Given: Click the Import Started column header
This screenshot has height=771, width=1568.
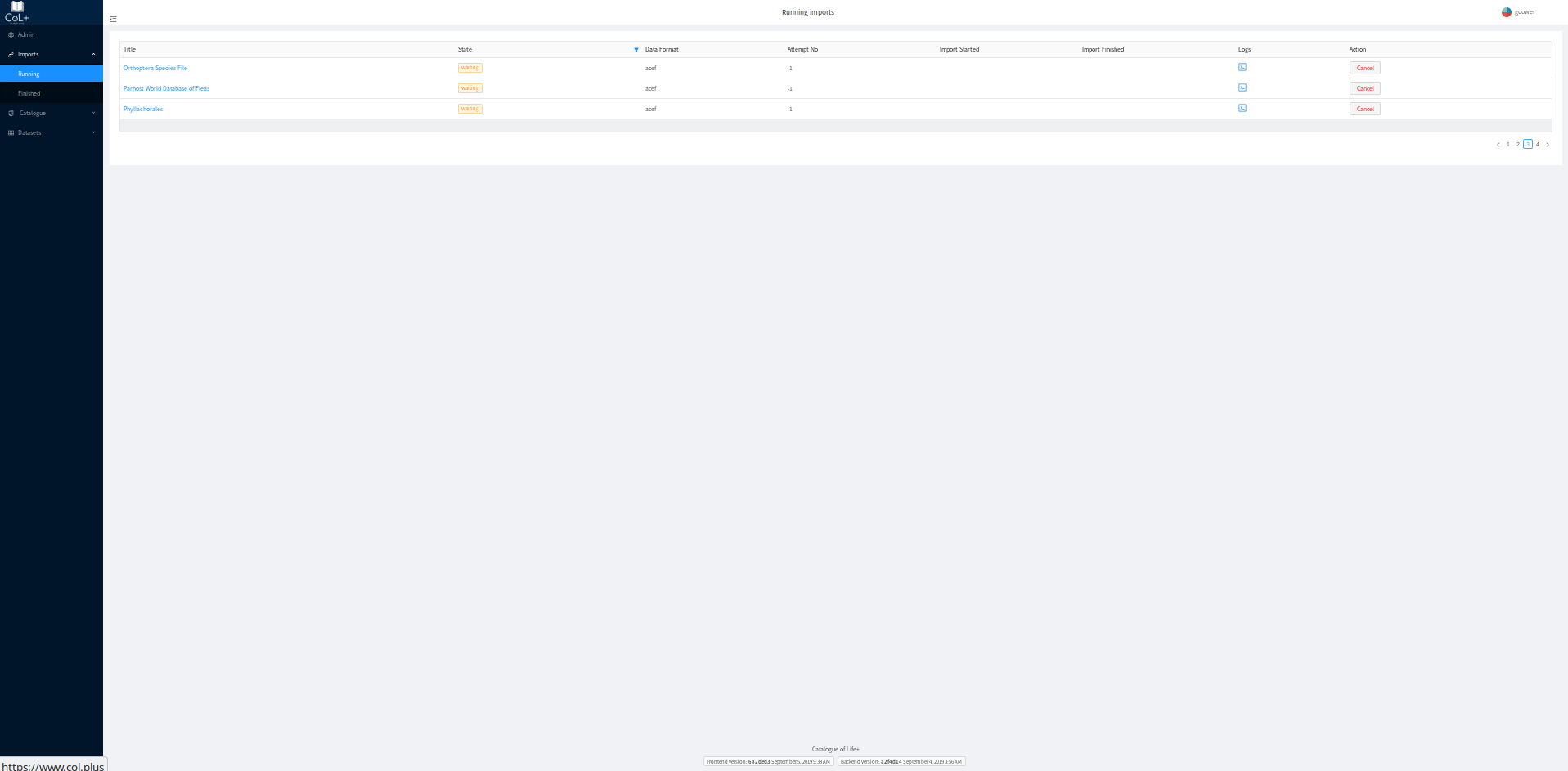Looking at the screenshot, I should click(959, 49).
